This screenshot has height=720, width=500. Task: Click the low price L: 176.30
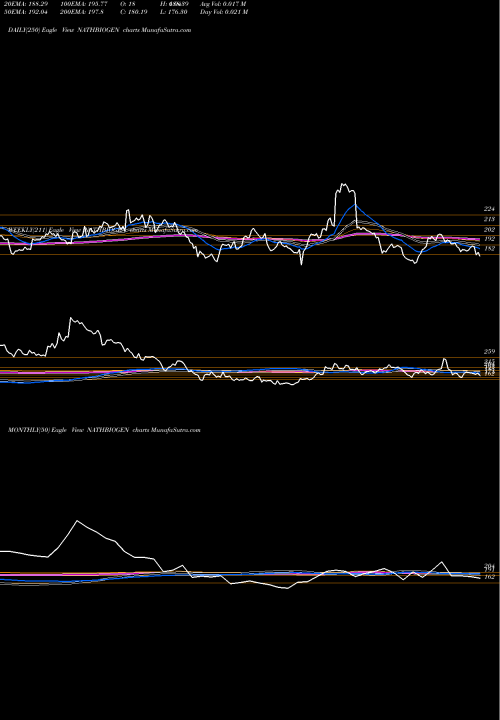tap(173, 12)
